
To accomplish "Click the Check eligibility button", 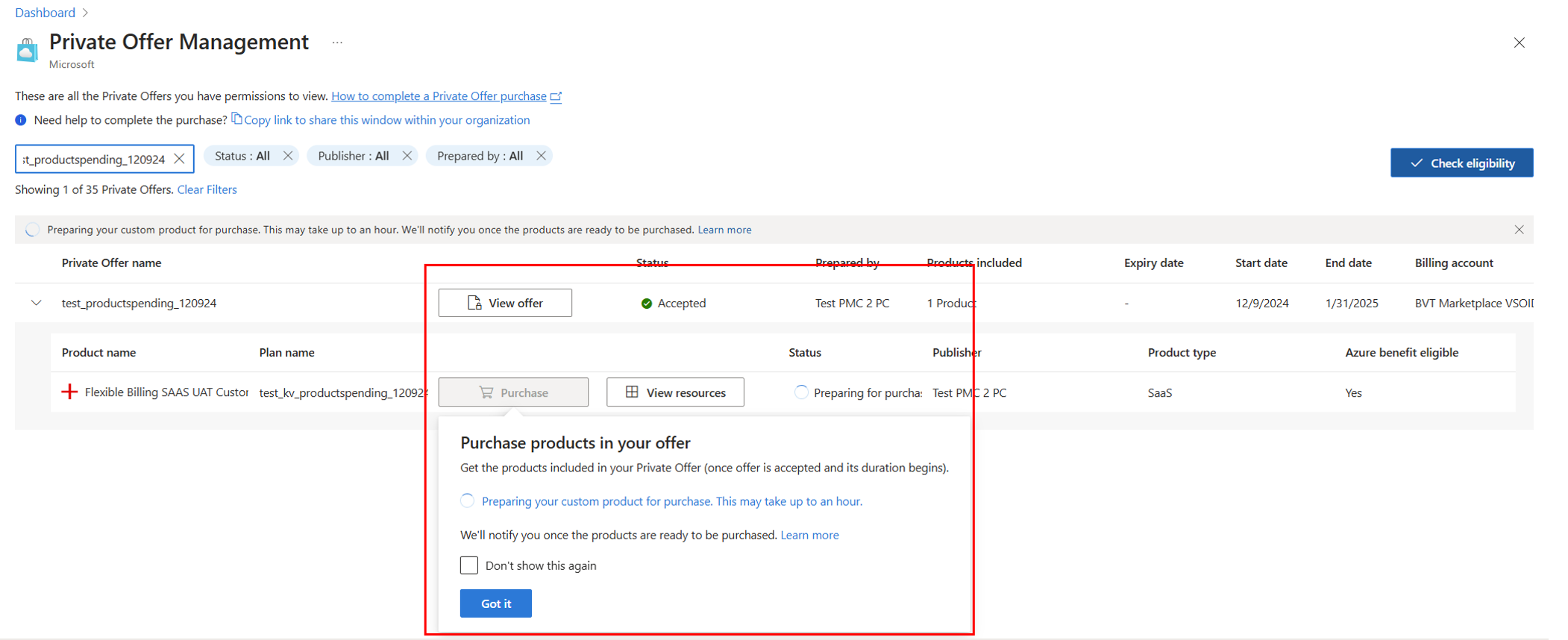I will point(1461,163).
